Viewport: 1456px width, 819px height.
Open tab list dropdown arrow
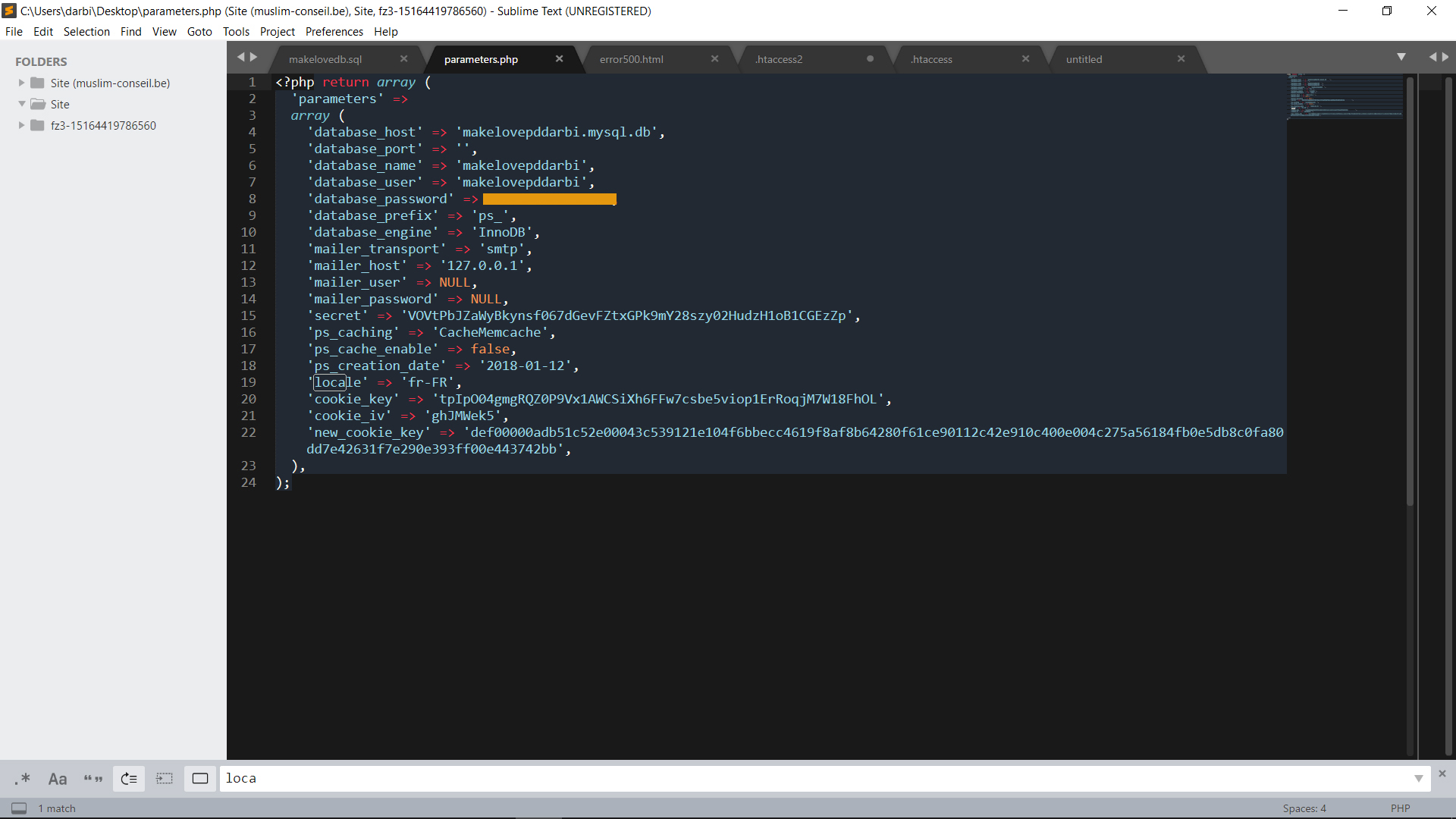click(x=1401, y=57)
